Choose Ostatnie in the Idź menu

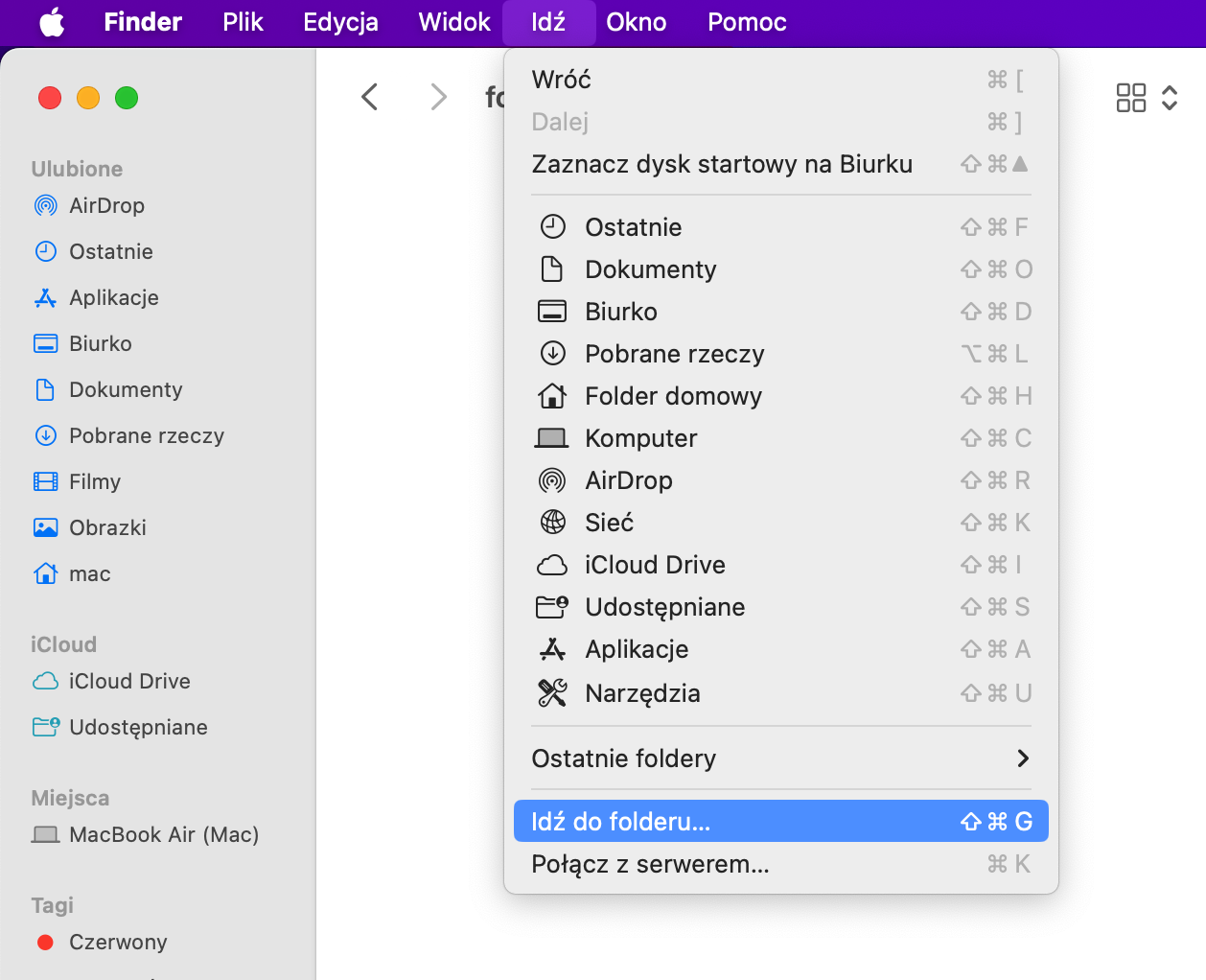(x=781, y=227)
